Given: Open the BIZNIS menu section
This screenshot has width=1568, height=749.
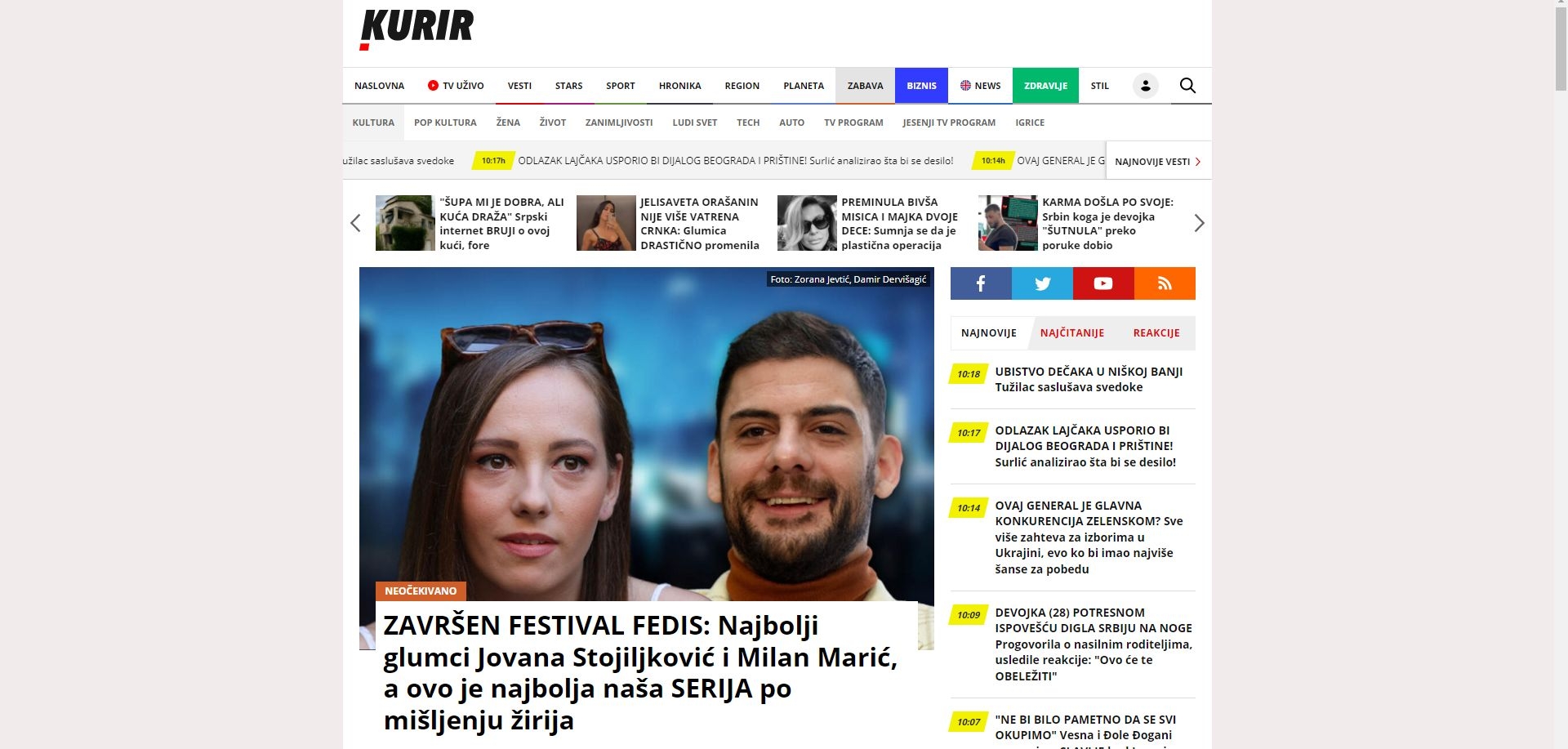Looking at the screenshot, I should [x=921, y=86].
